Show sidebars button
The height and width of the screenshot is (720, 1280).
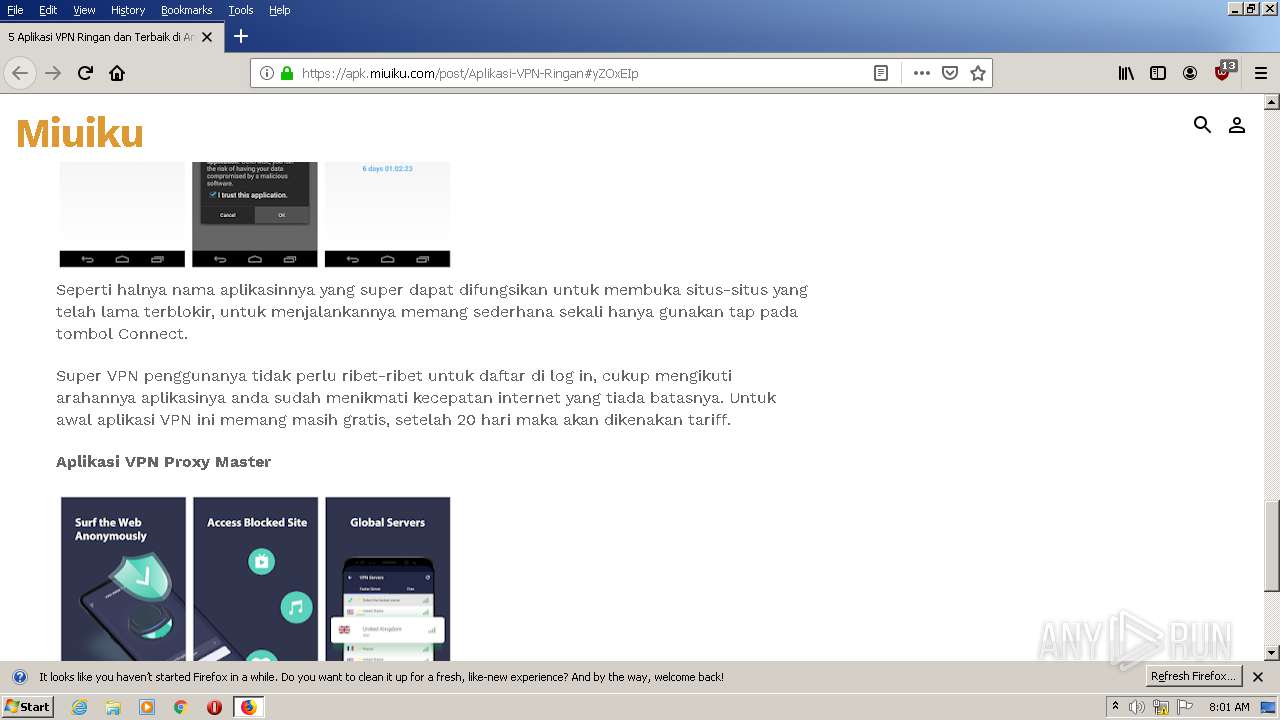click(1158, 73)
